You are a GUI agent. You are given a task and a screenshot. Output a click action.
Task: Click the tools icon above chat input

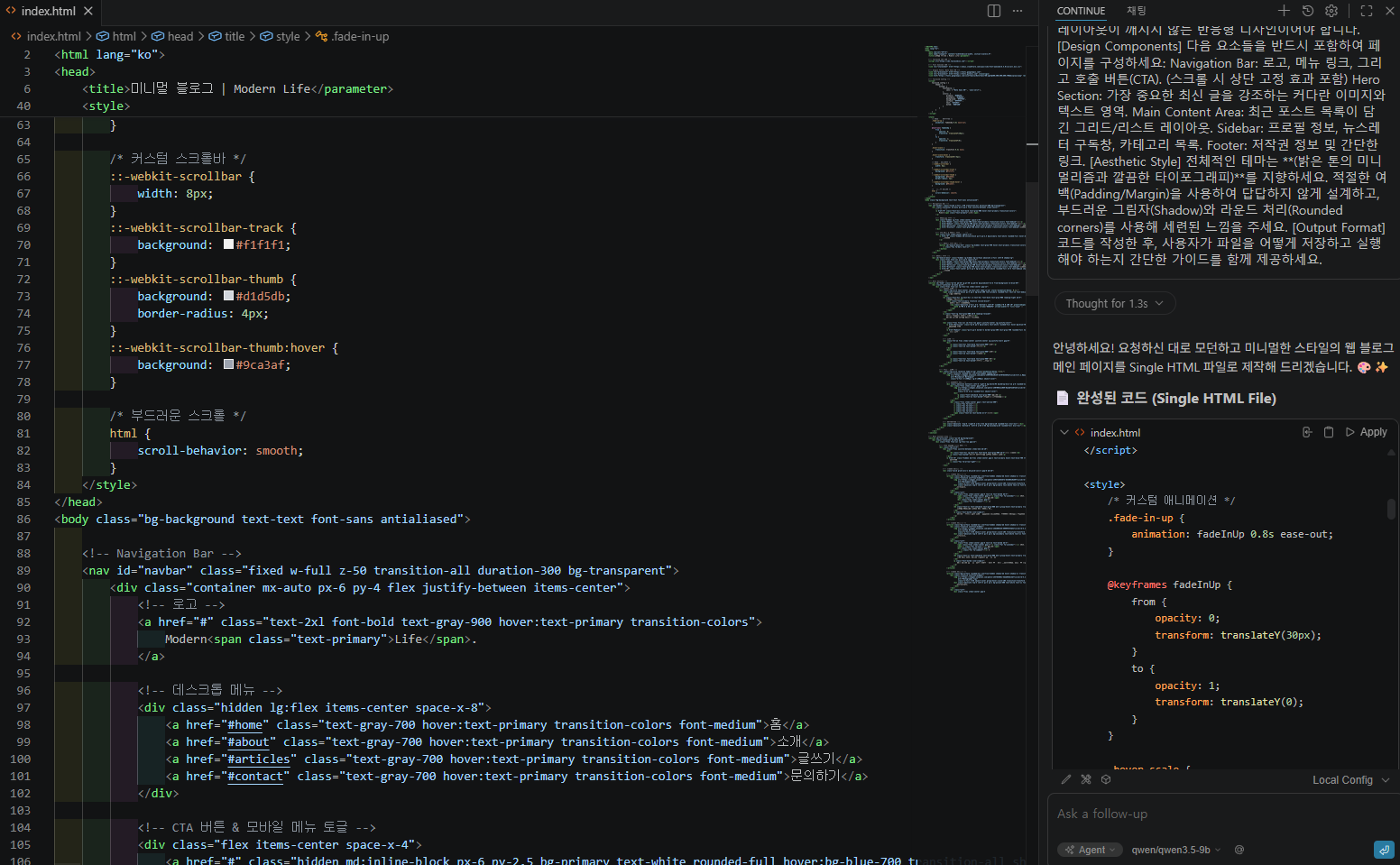pyautogui.click(x=1086, y=779)
